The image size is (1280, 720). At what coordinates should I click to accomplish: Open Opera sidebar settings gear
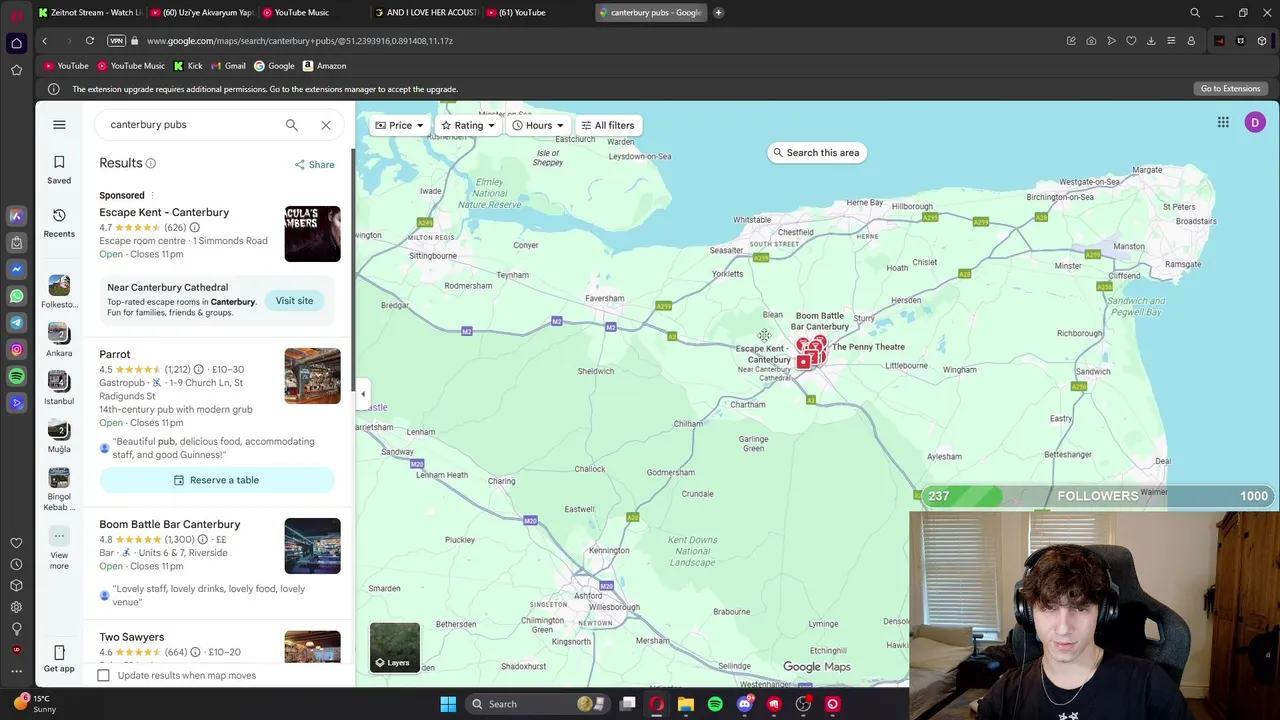pos(17,607)
